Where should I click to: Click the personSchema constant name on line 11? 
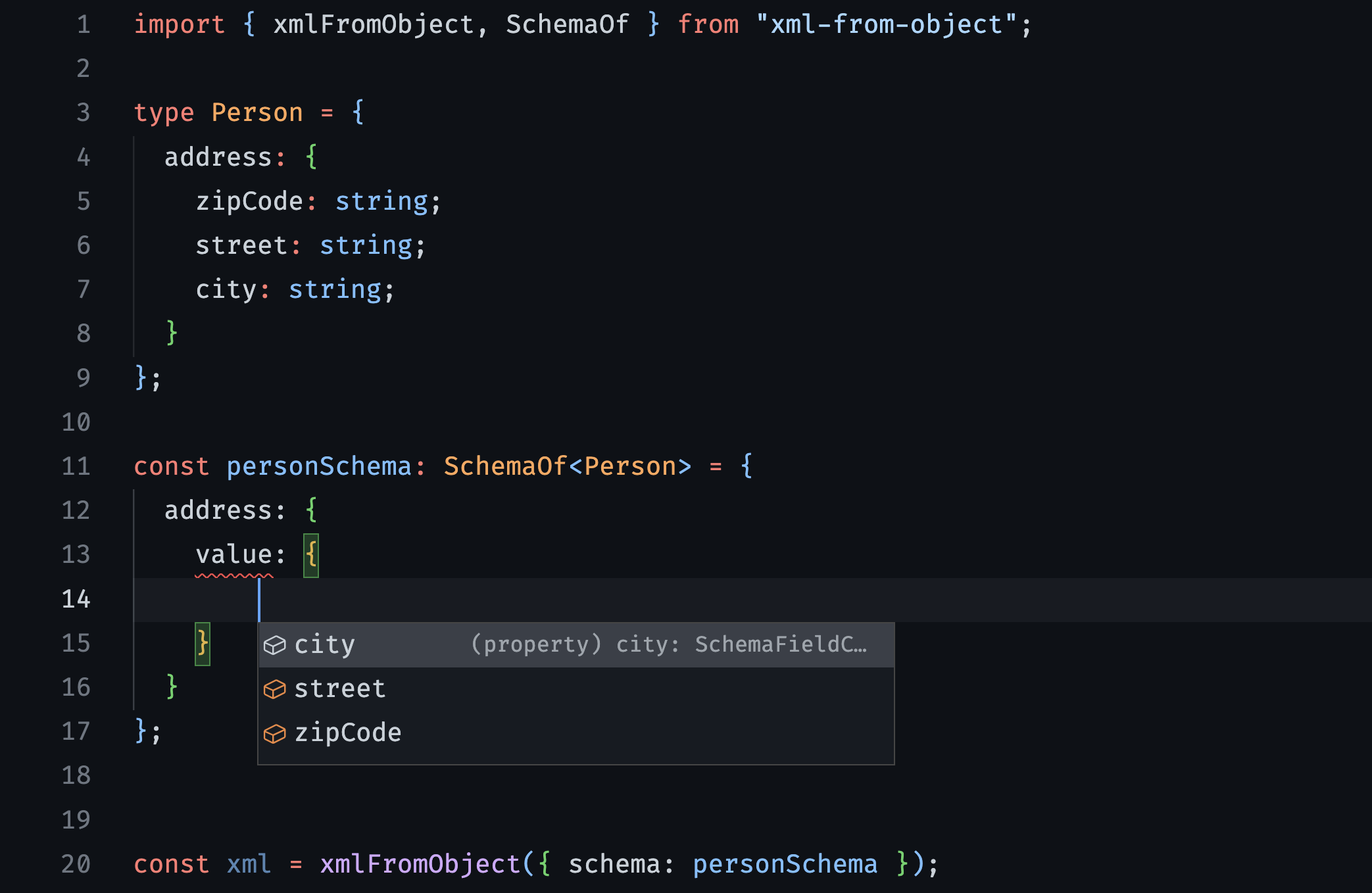coord(318,466)
